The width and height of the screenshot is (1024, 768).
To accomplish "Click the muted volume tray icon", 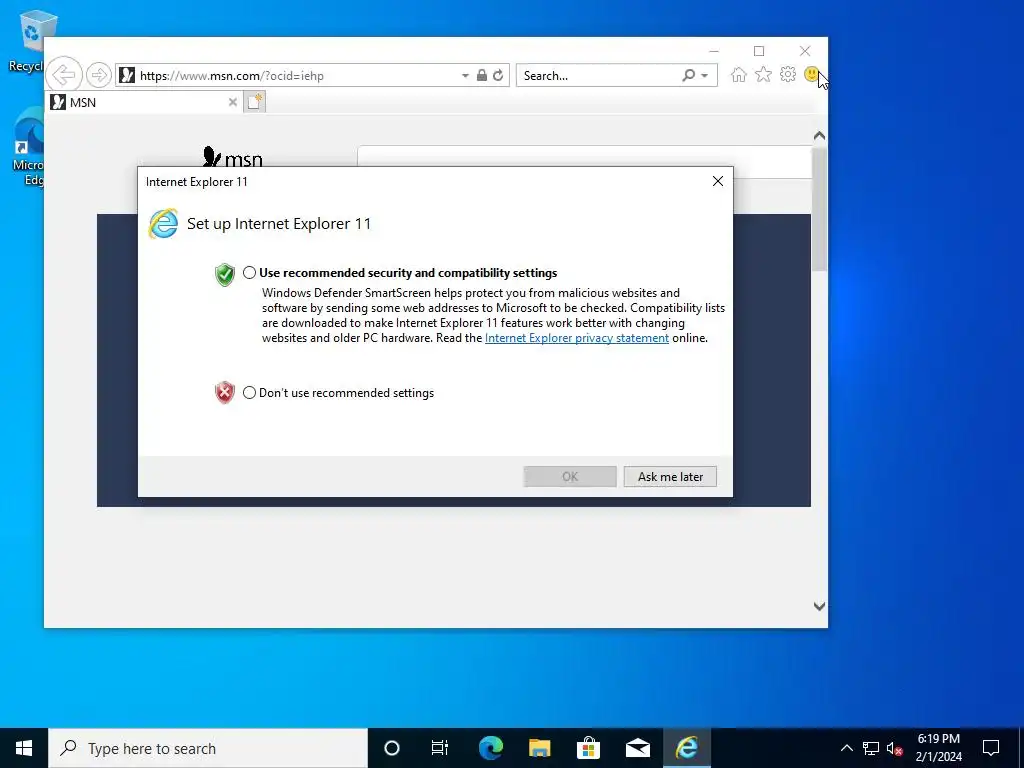I will tap(895, 748).
